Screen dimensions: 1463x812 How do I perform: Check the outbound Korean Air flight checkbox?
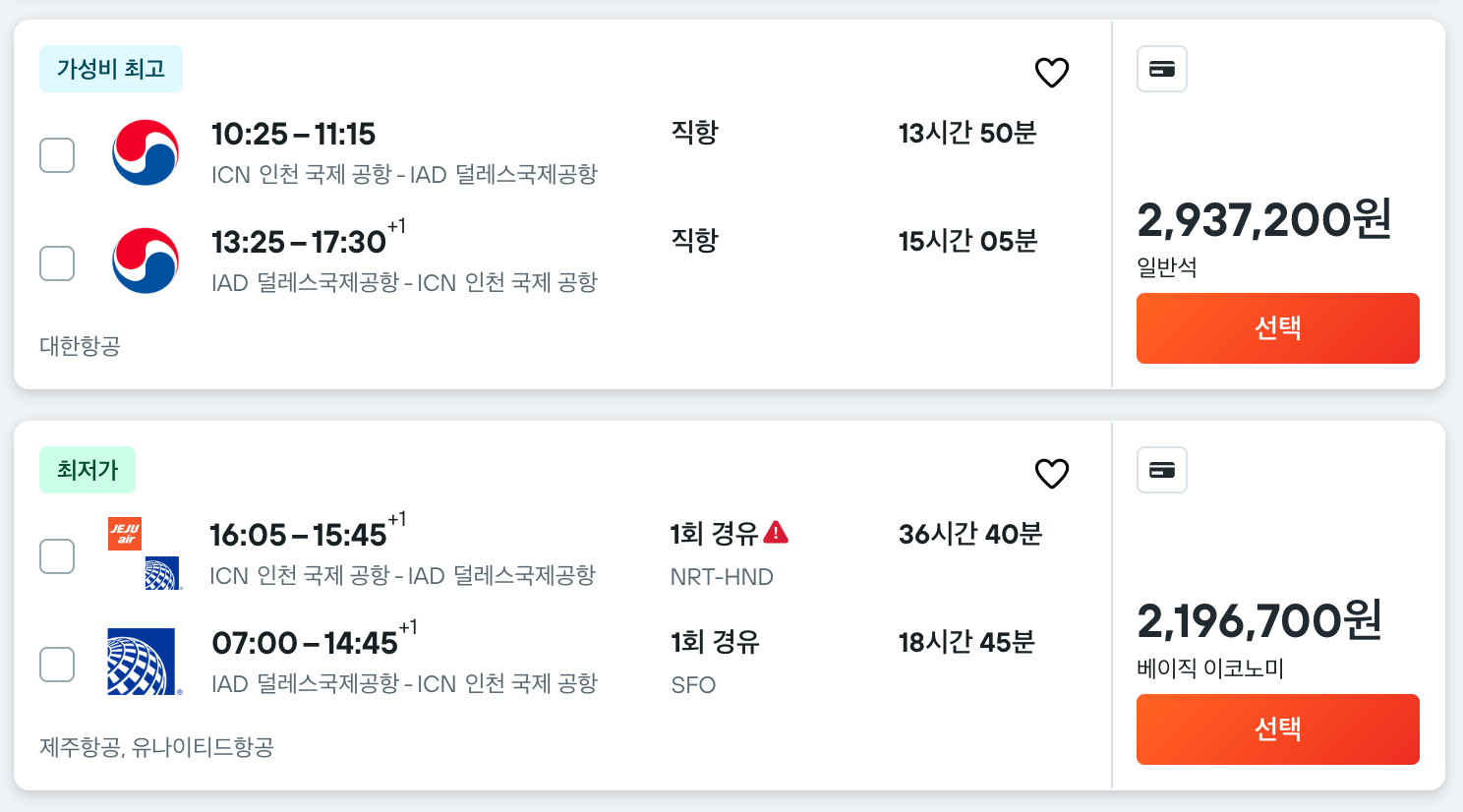point(57,154)
